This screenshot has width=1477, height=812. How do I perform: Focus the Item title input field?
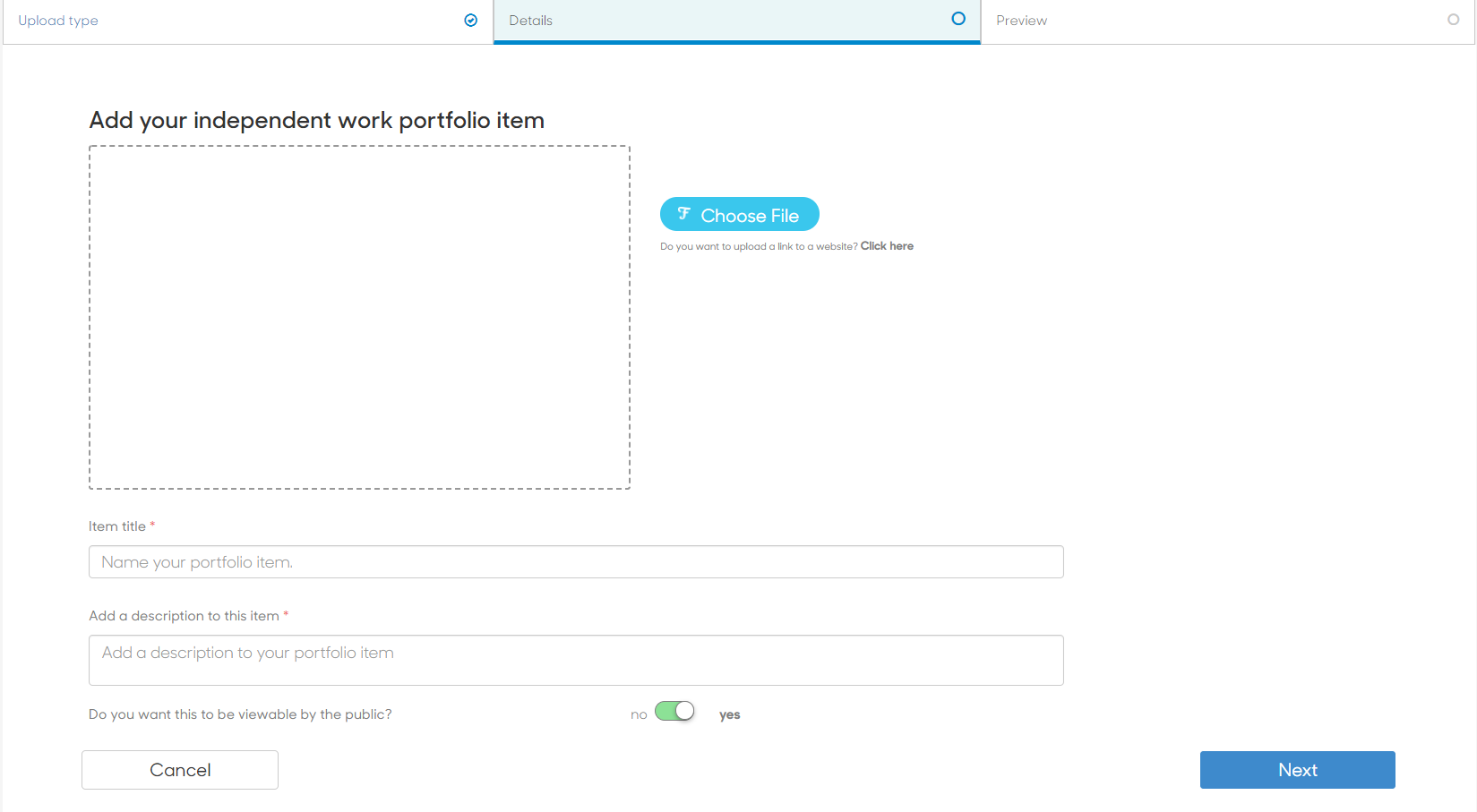pyautogui.click(x=576, y=562)
